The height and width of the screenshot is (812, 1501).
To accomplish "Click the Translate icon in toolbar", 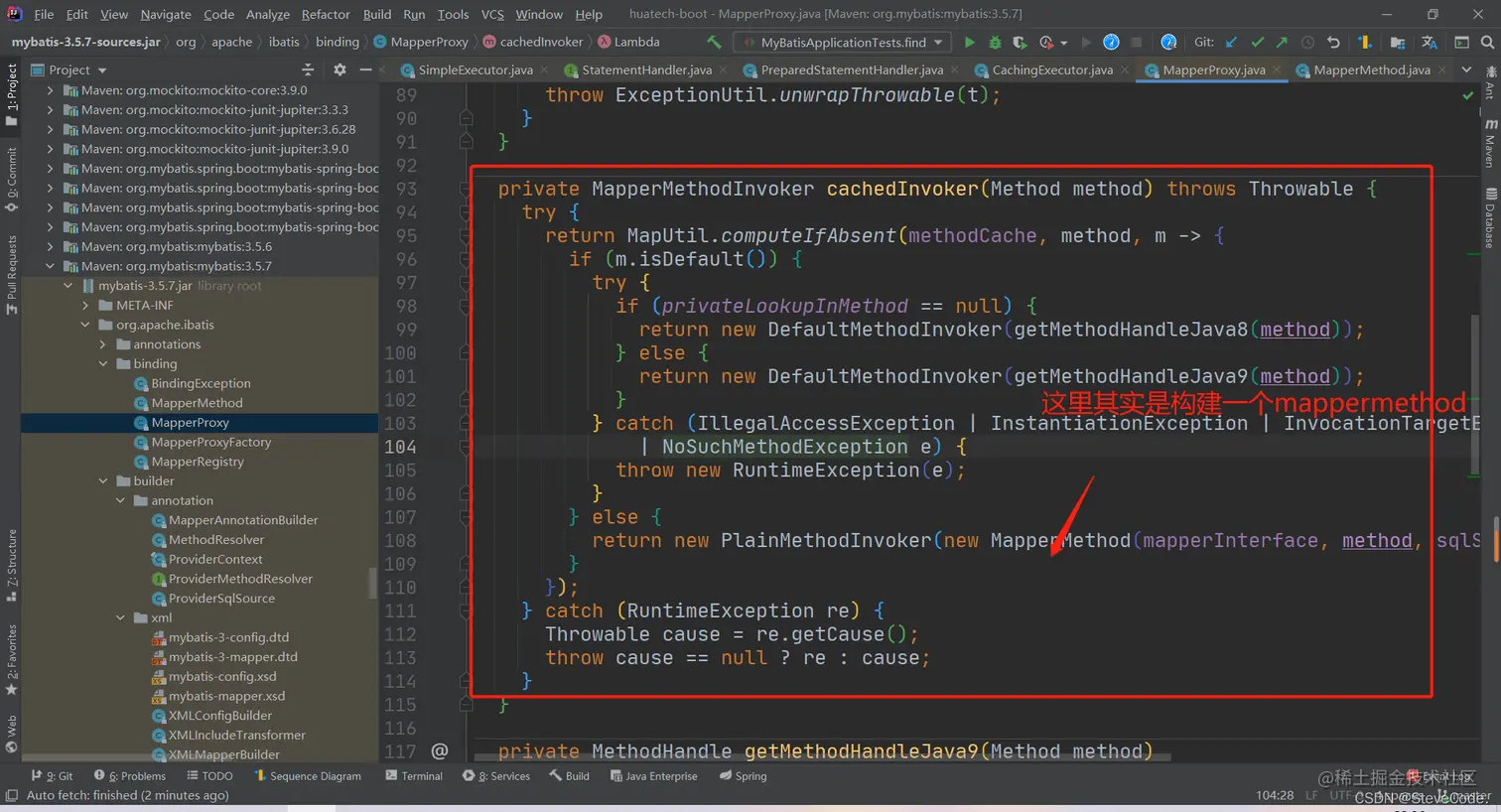I will click(1430, 42).
